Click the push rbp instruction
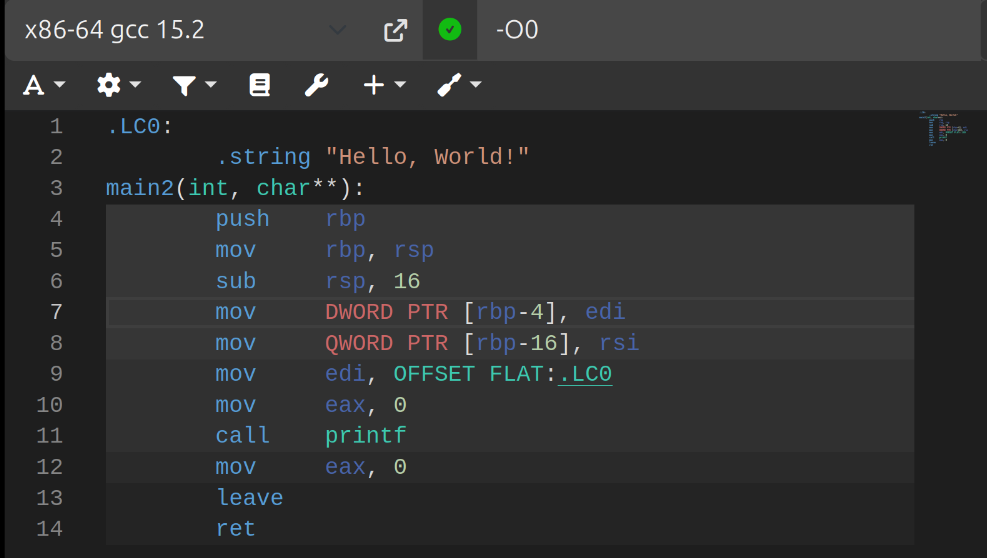The height and width of the screenshot is (558, 987). [290, 219]
